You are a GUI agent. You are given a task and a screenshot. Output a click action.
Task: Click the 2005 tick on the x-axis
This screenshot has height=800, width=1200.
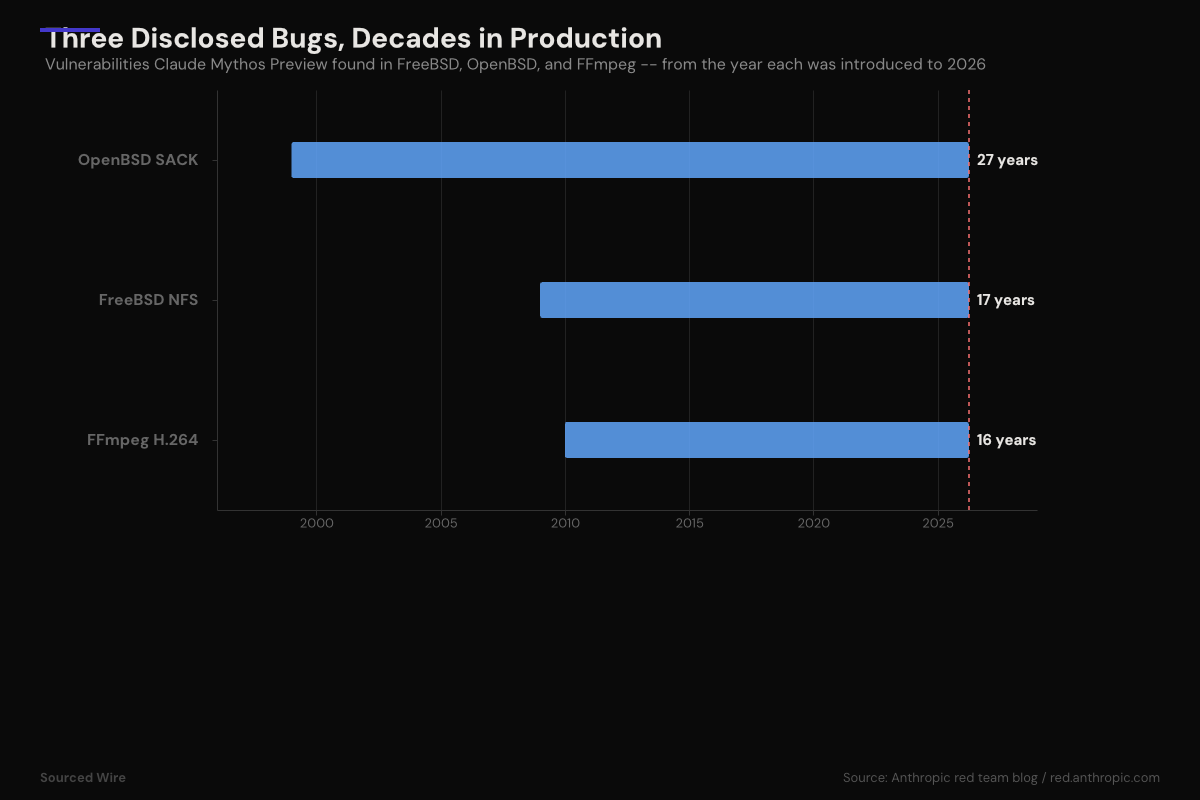coord(441,523)
